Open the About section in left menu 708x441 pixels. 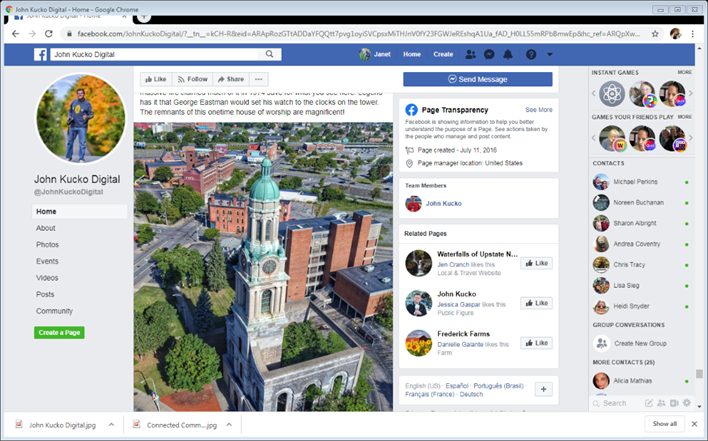click(x=46, y=228)
